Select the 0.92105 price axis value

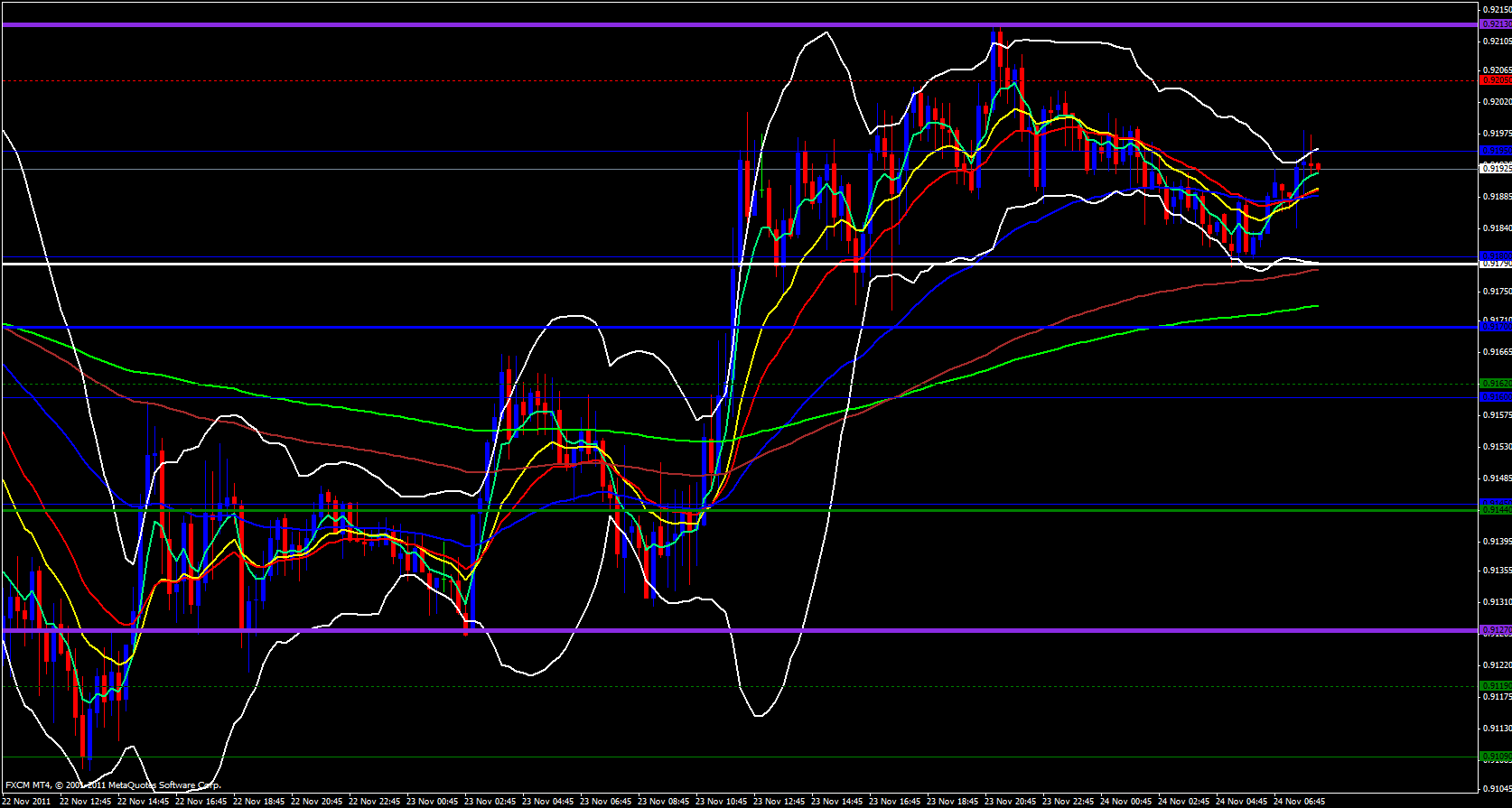tap(1496, 41)
